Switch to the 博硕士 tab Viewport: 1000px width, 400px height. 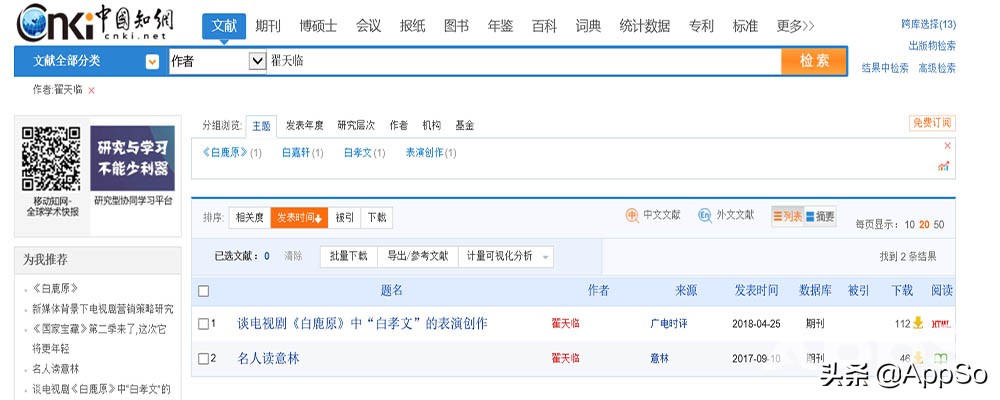(318, 26)
